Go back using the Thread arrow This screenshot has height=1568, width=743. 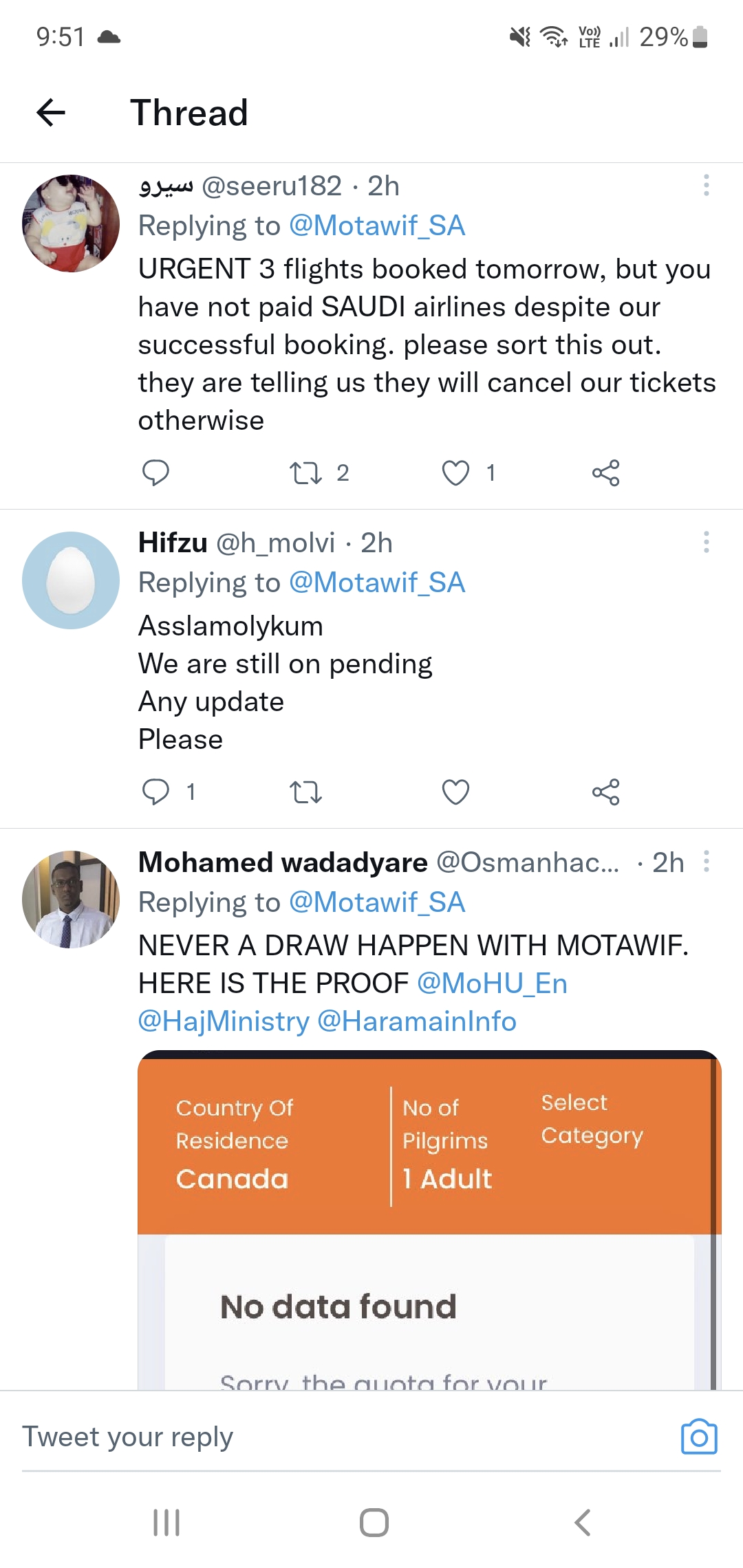[51, 113]
